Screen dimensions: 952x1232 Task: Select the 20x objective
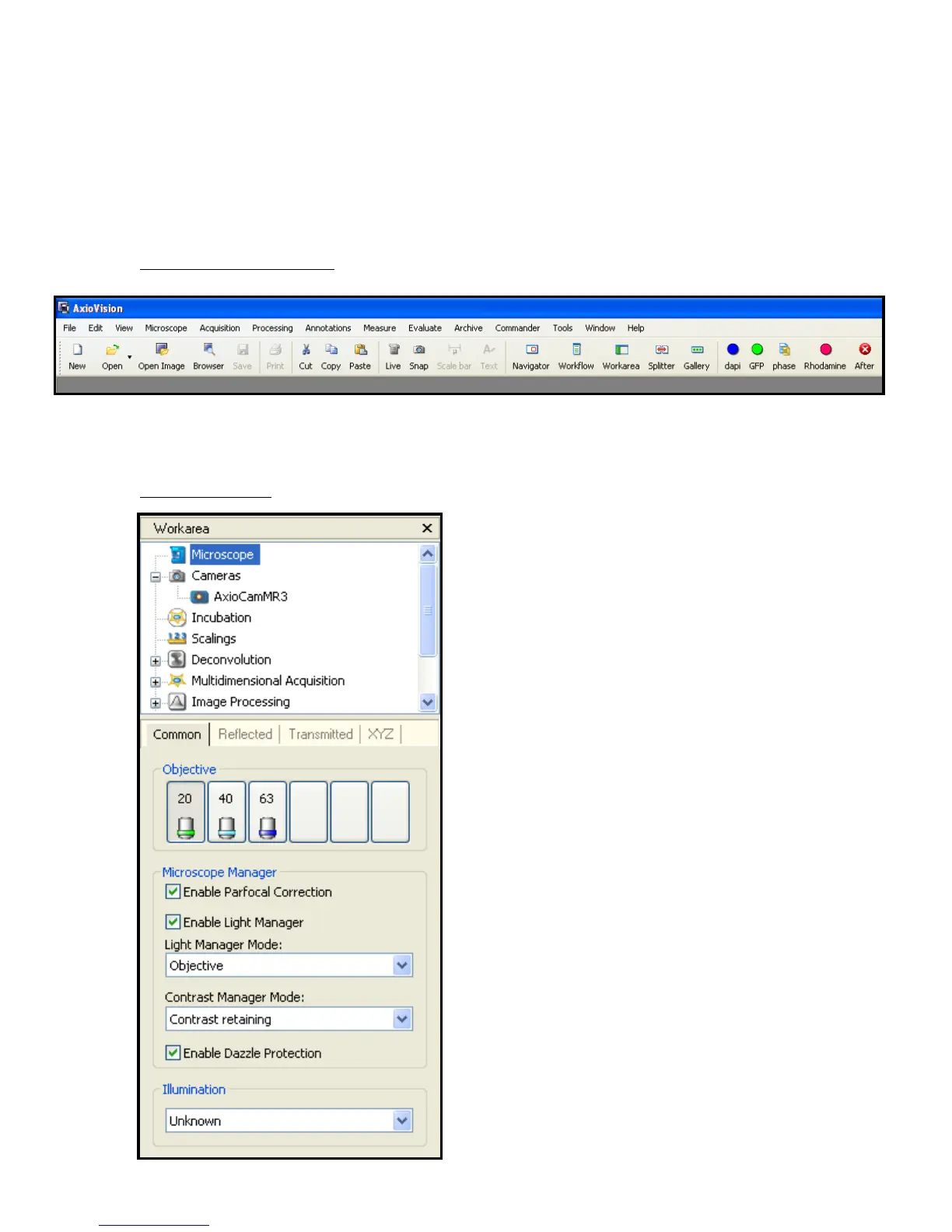click(186, 812)
